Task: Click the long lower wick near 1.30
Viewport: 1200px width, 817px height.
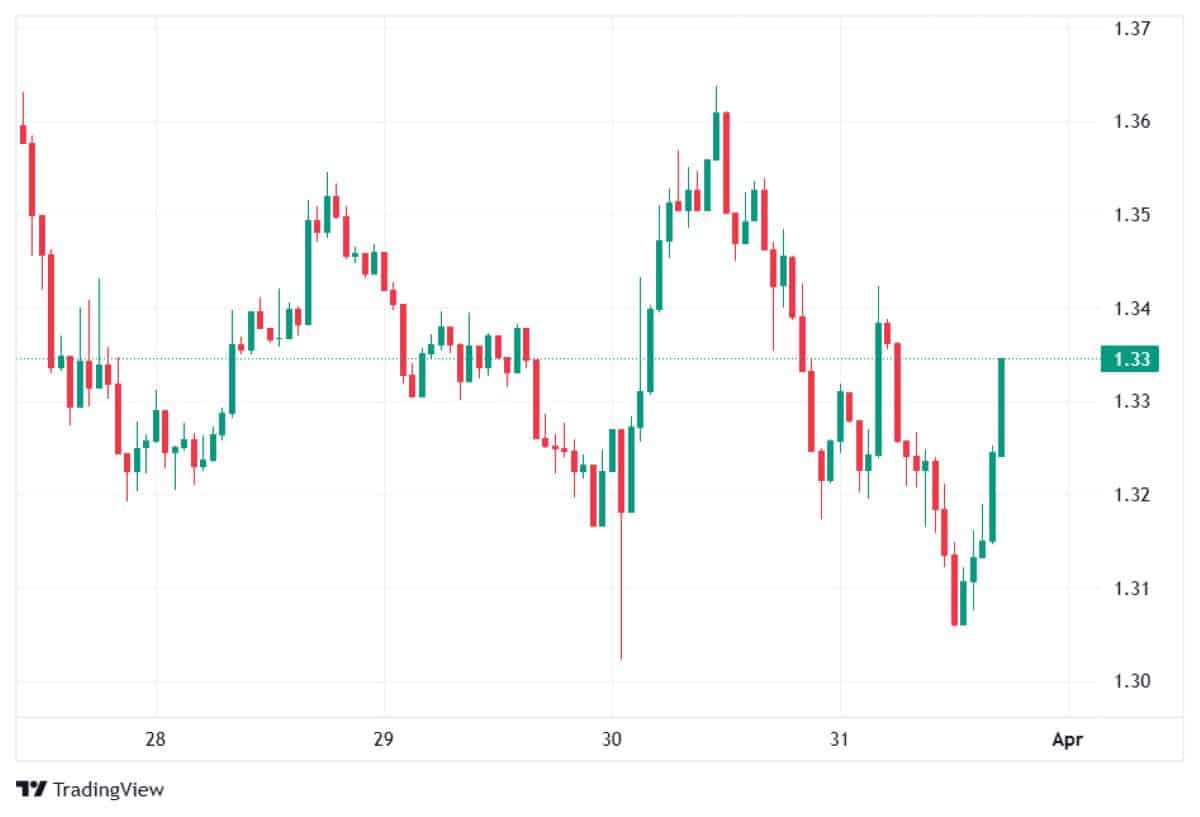Action: point(621,600)
